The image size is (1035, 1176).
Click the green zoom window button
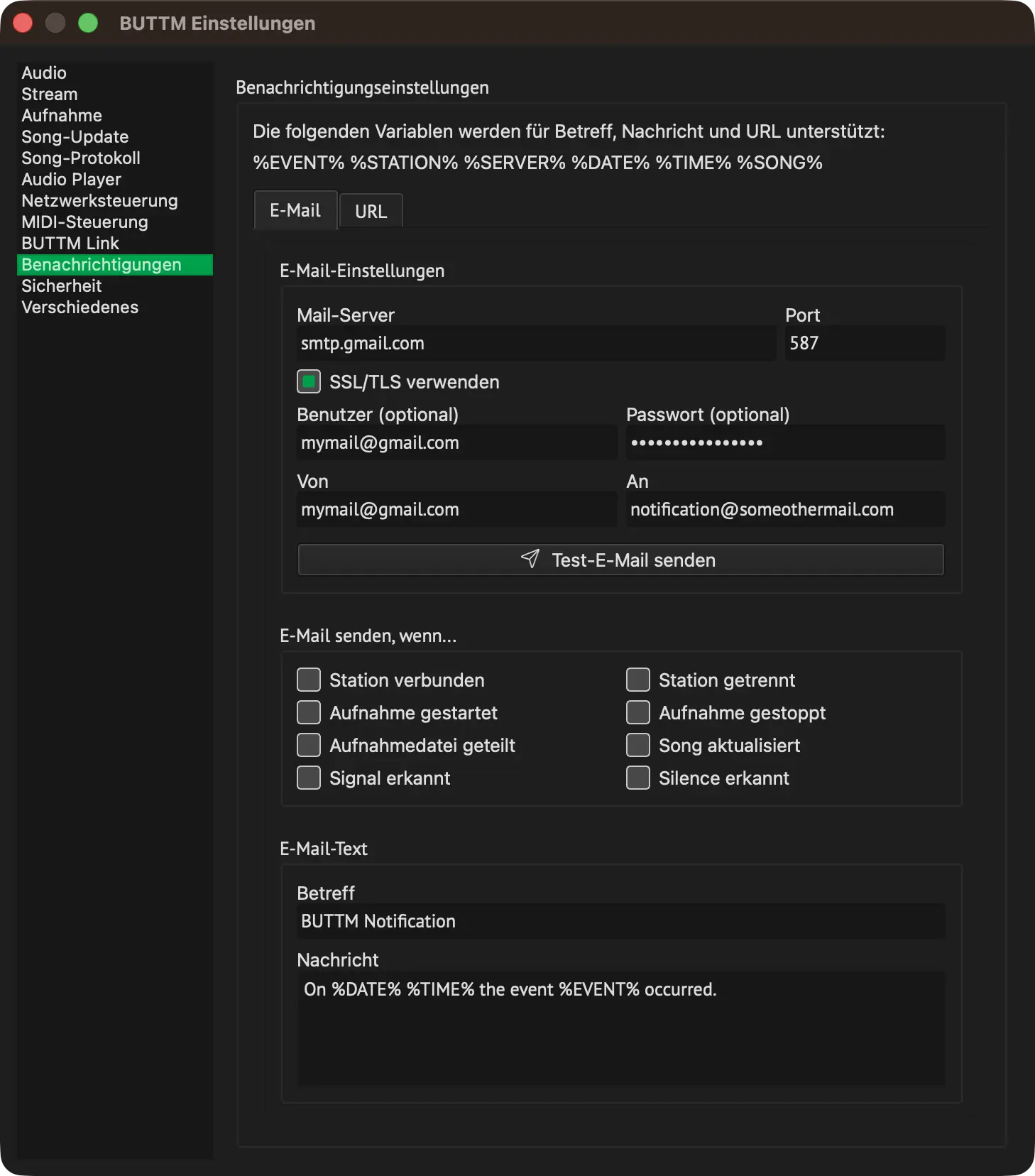coord(88,23)
